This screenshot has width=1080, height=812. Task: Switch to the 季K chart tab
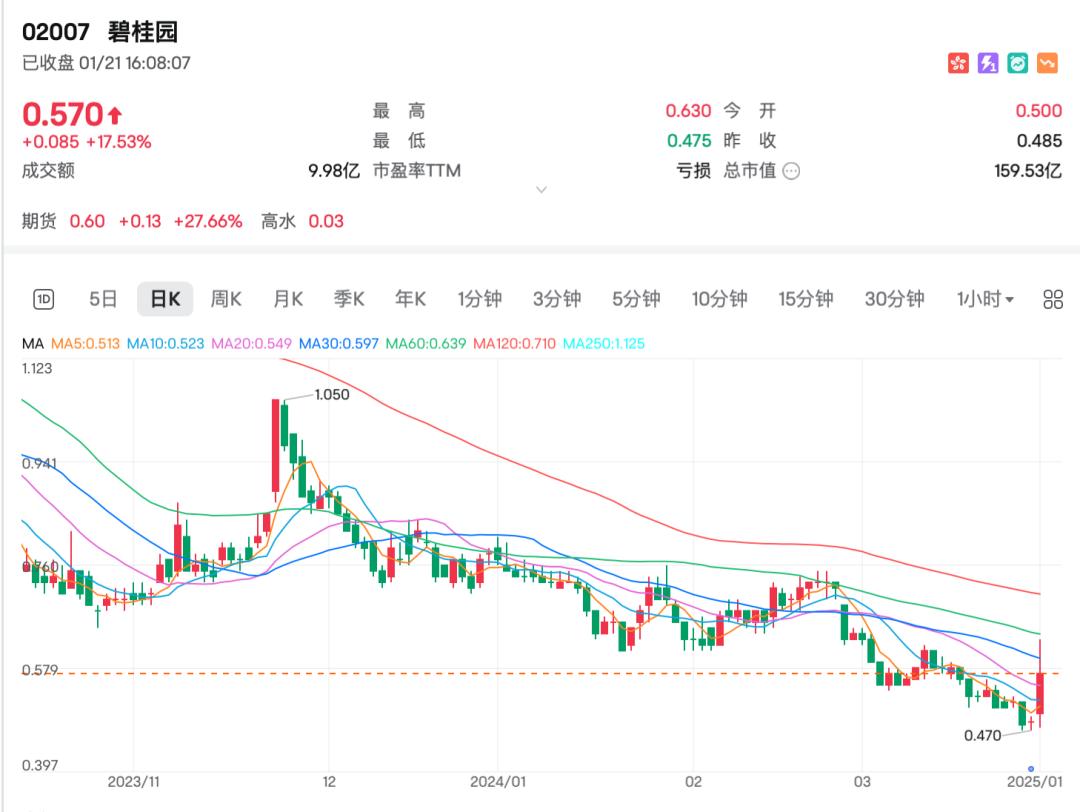pyautogui.click(x=349, y=299)
